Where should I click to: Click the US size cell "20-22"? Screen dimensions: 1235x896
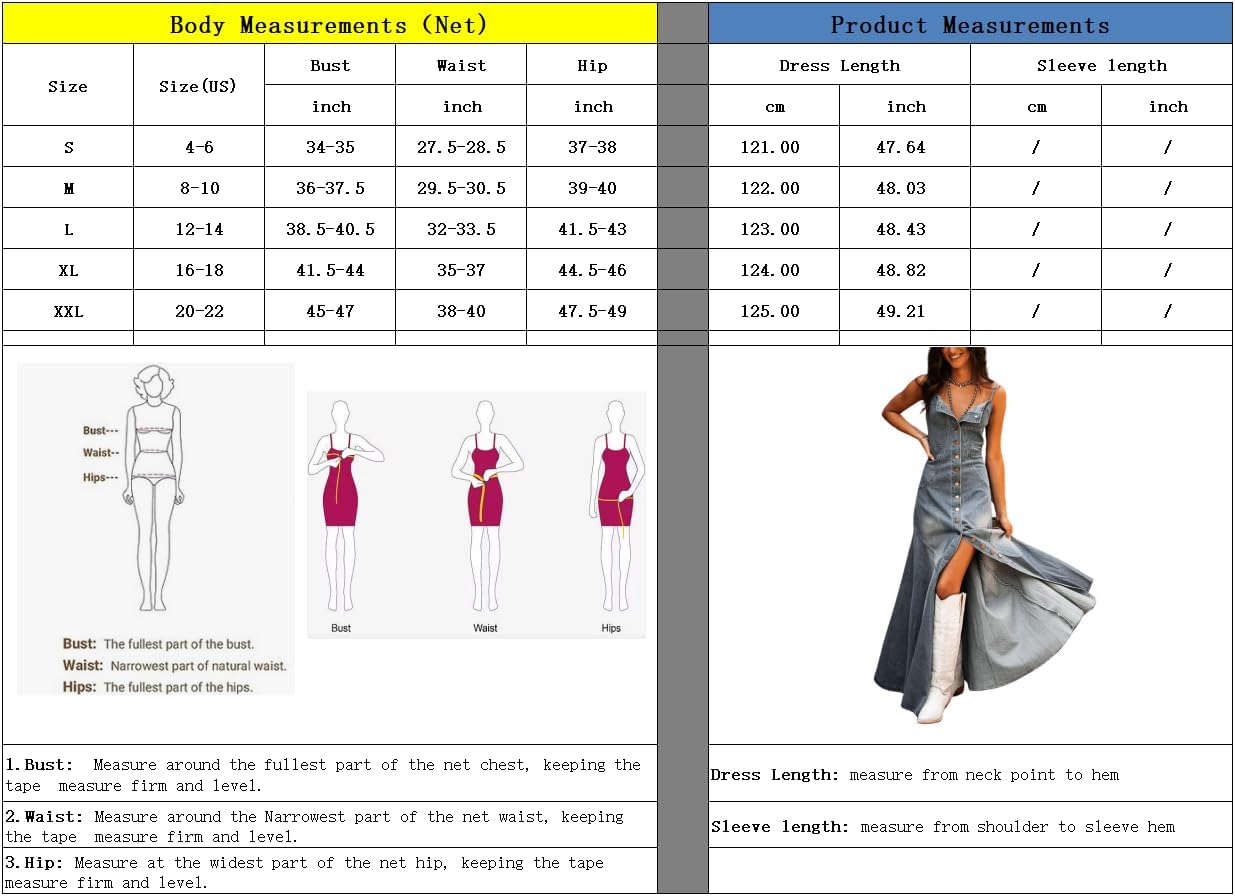tap(198, 311)
